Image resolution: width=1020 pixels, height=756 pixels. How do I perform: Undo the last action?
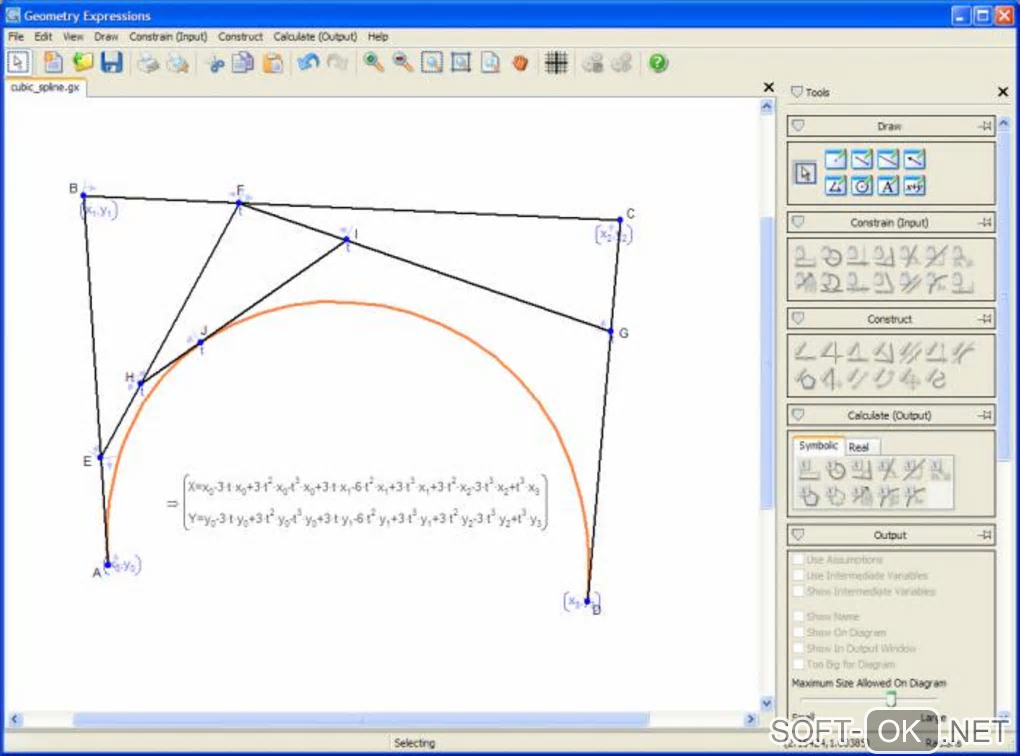click(308, 62)
